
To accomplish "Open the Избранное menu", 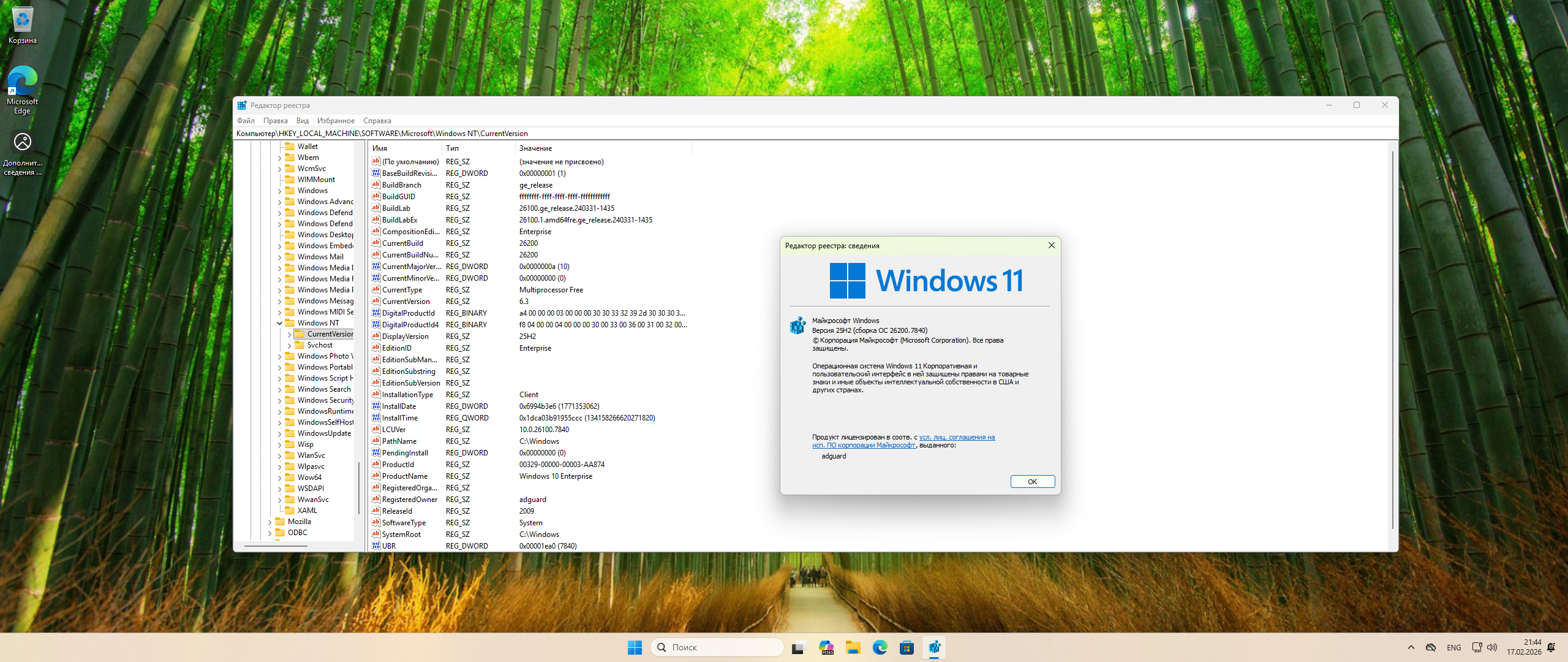I will tap(336, 121).
